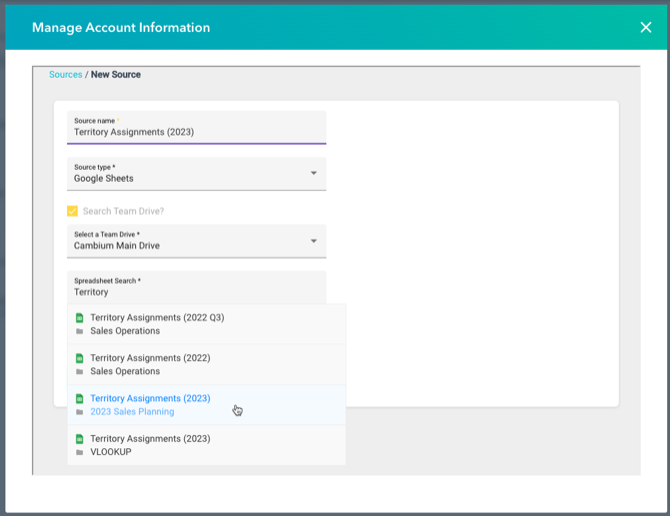Select Territory Assignments (2022) search result
This screenshot has width=670, height=516.
pos(206,364)
